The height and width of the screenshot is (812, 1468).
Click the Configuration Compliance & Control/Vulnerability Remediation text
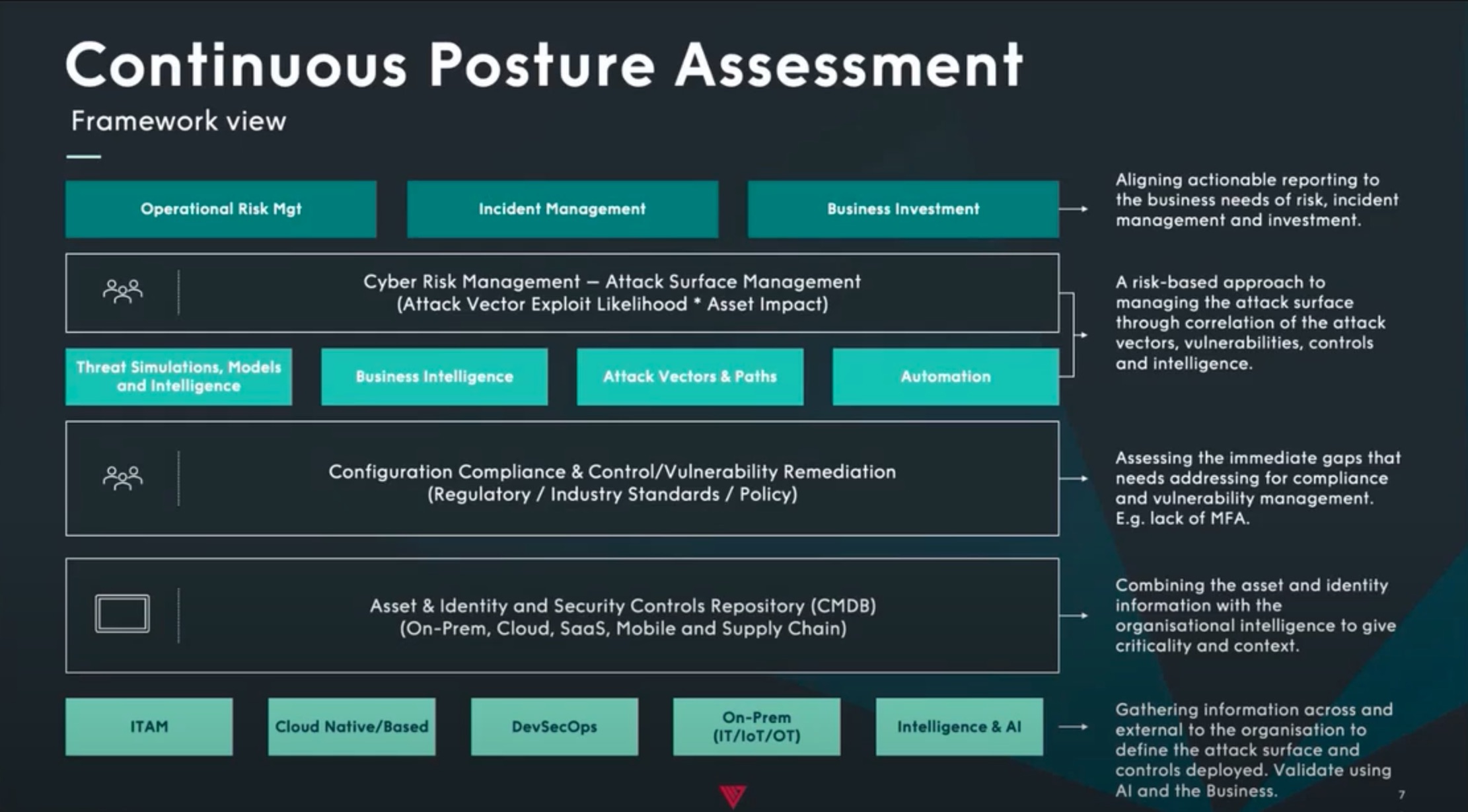[x=612, y=472]
